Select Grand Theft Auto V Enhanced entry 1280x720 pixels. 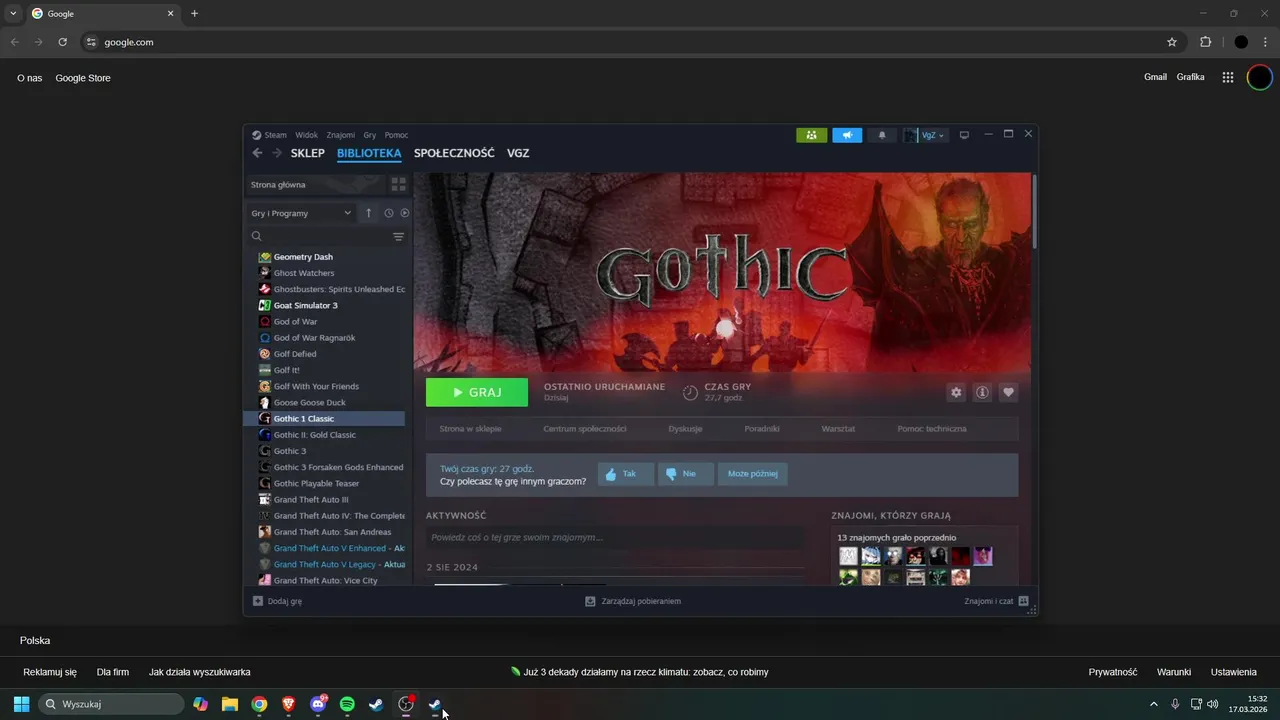pos(331,548)
